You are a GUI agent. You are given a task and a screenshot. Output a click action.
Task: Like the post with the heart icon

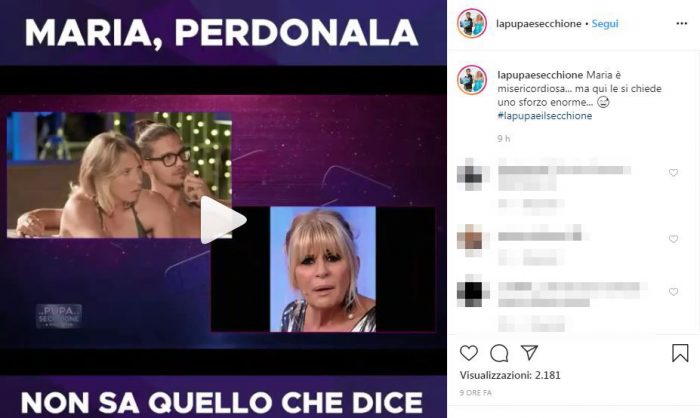469,353
